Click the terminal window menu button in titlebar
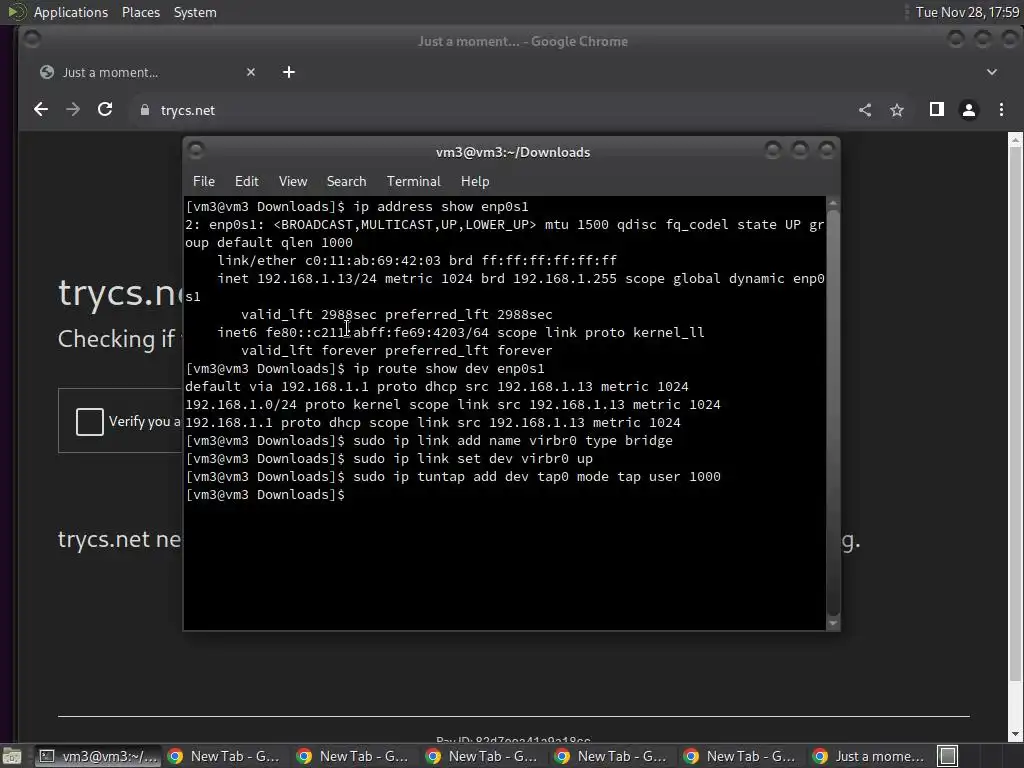The height and width of the screenshot is (768, 1024). click(x=195, y=151)
